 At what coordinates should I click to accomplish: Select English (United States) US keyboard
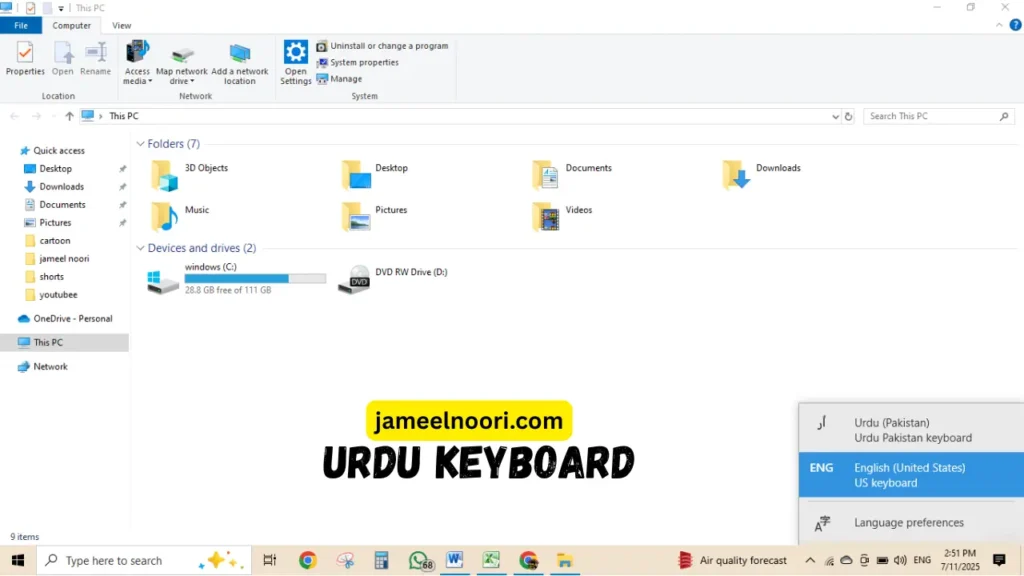tap(911, 475)
